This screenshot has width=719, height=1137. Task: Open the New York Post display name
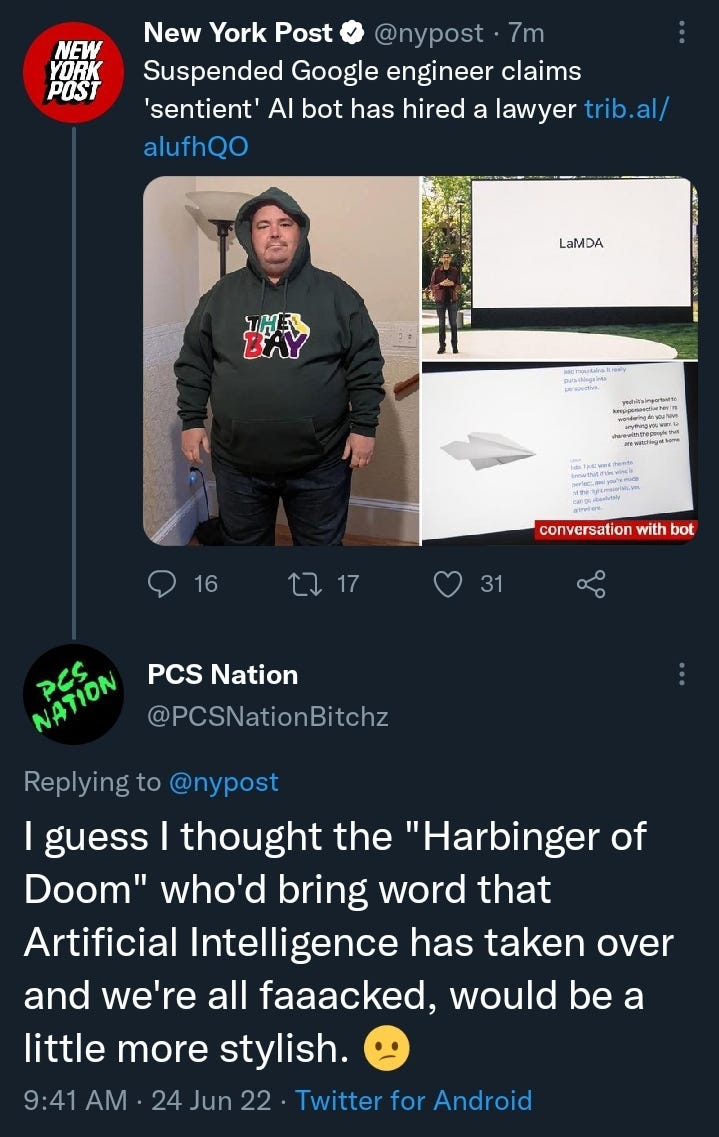[238, 33]
